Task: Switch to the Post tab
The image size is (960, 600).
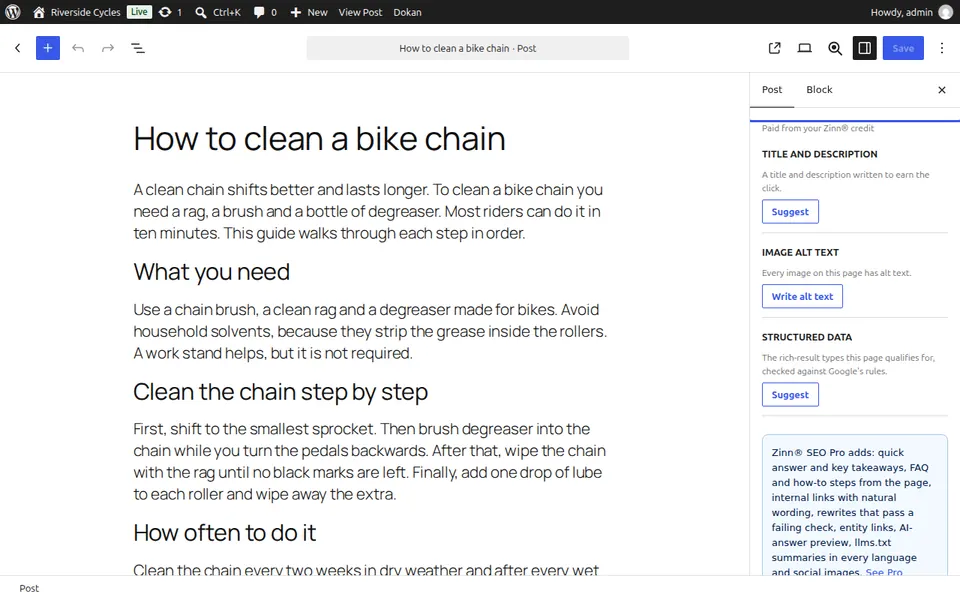Action: (x=772, y=89)
